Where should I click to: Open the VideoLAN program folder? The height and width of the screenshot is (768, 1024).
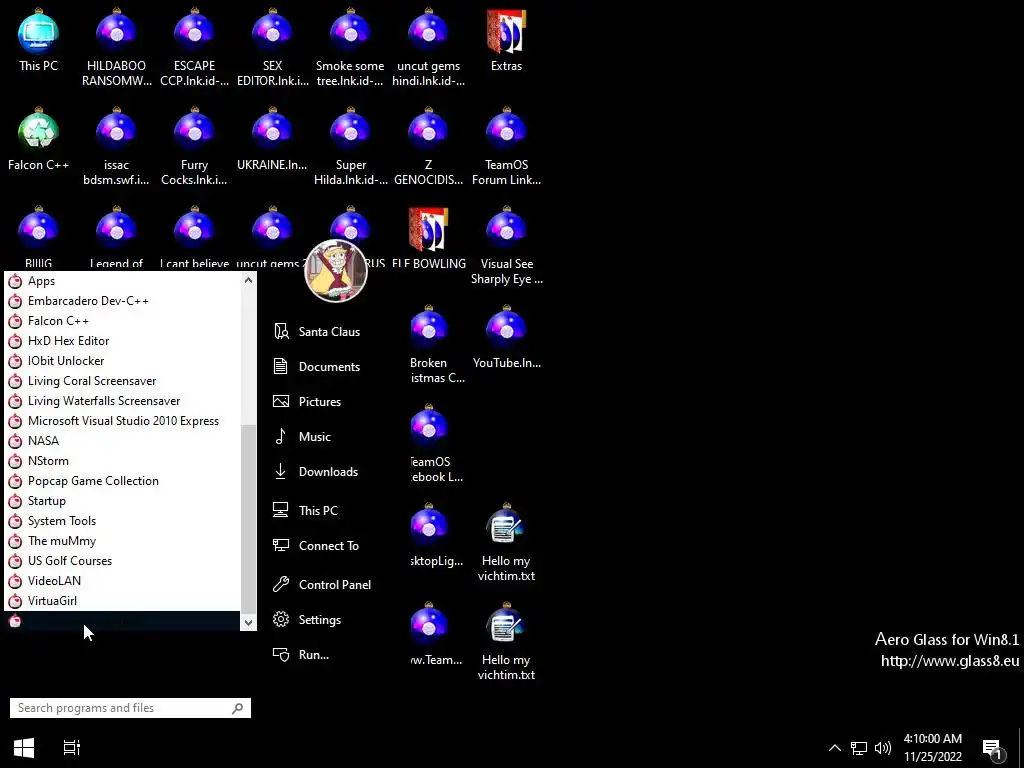click(x=122, y=581)
